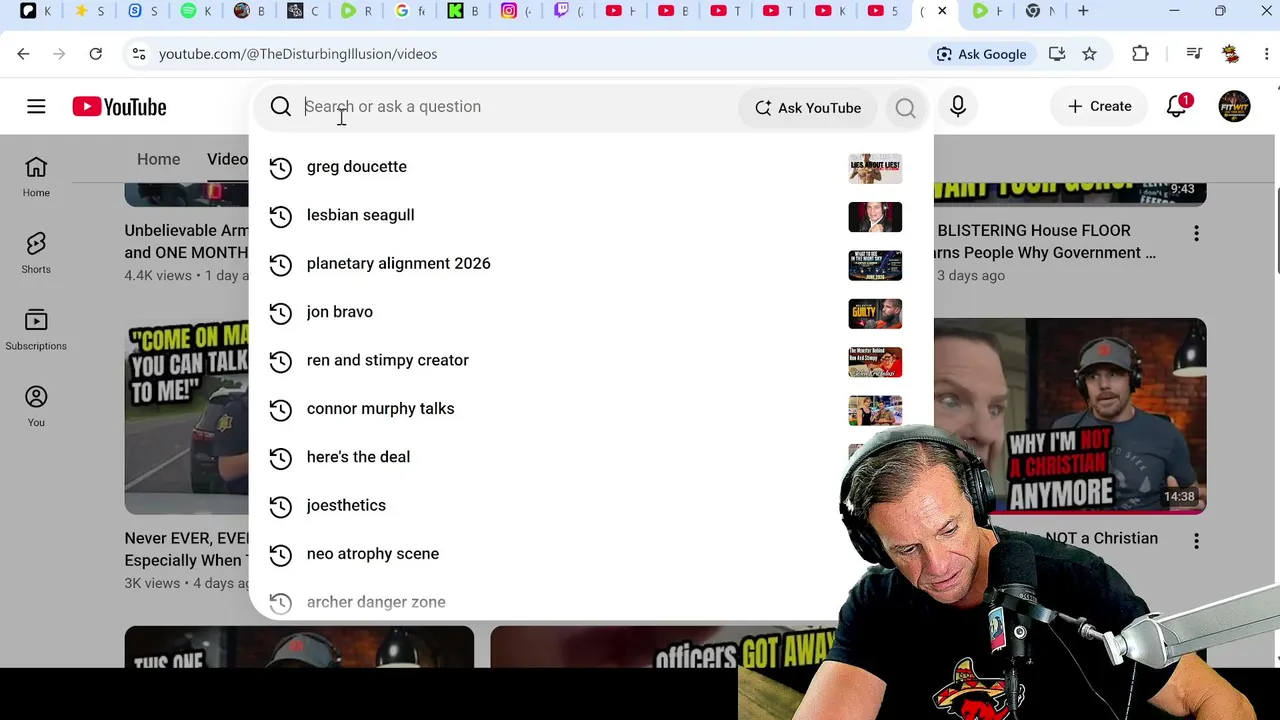
Task: Switch to the channel Home tab
Action: pos(158,160)
